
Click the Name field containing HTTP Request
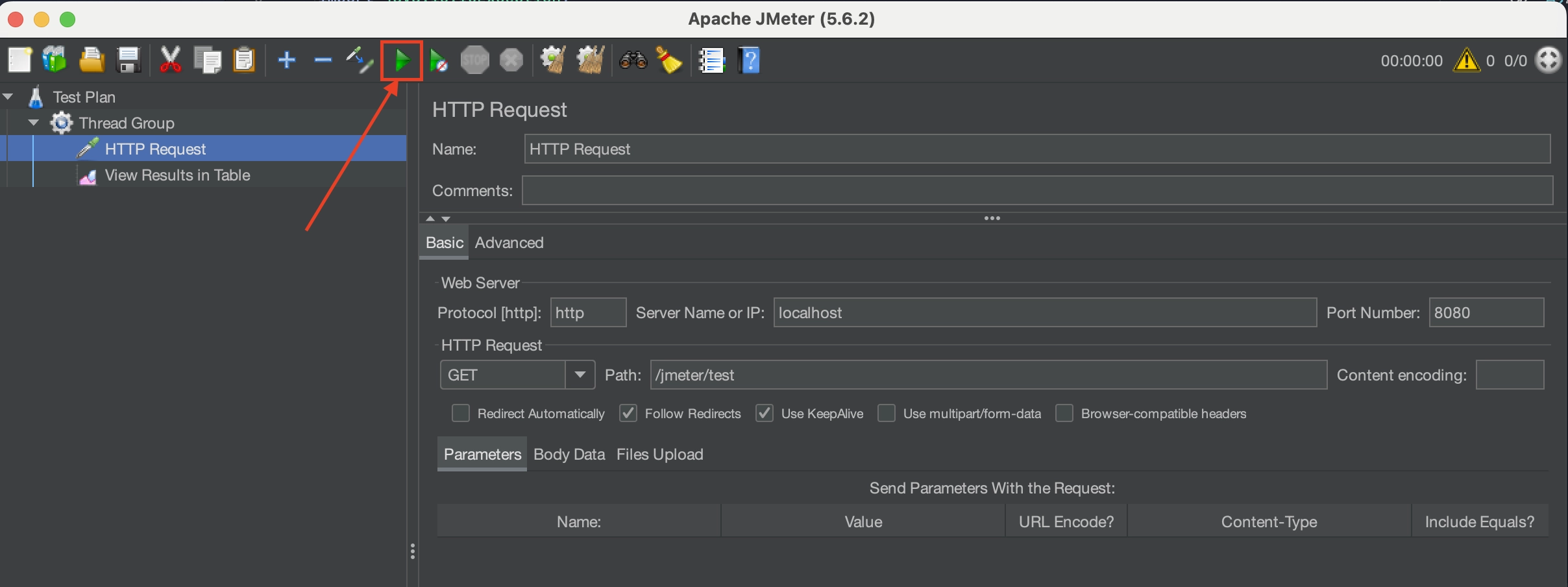pos(1037,149)
